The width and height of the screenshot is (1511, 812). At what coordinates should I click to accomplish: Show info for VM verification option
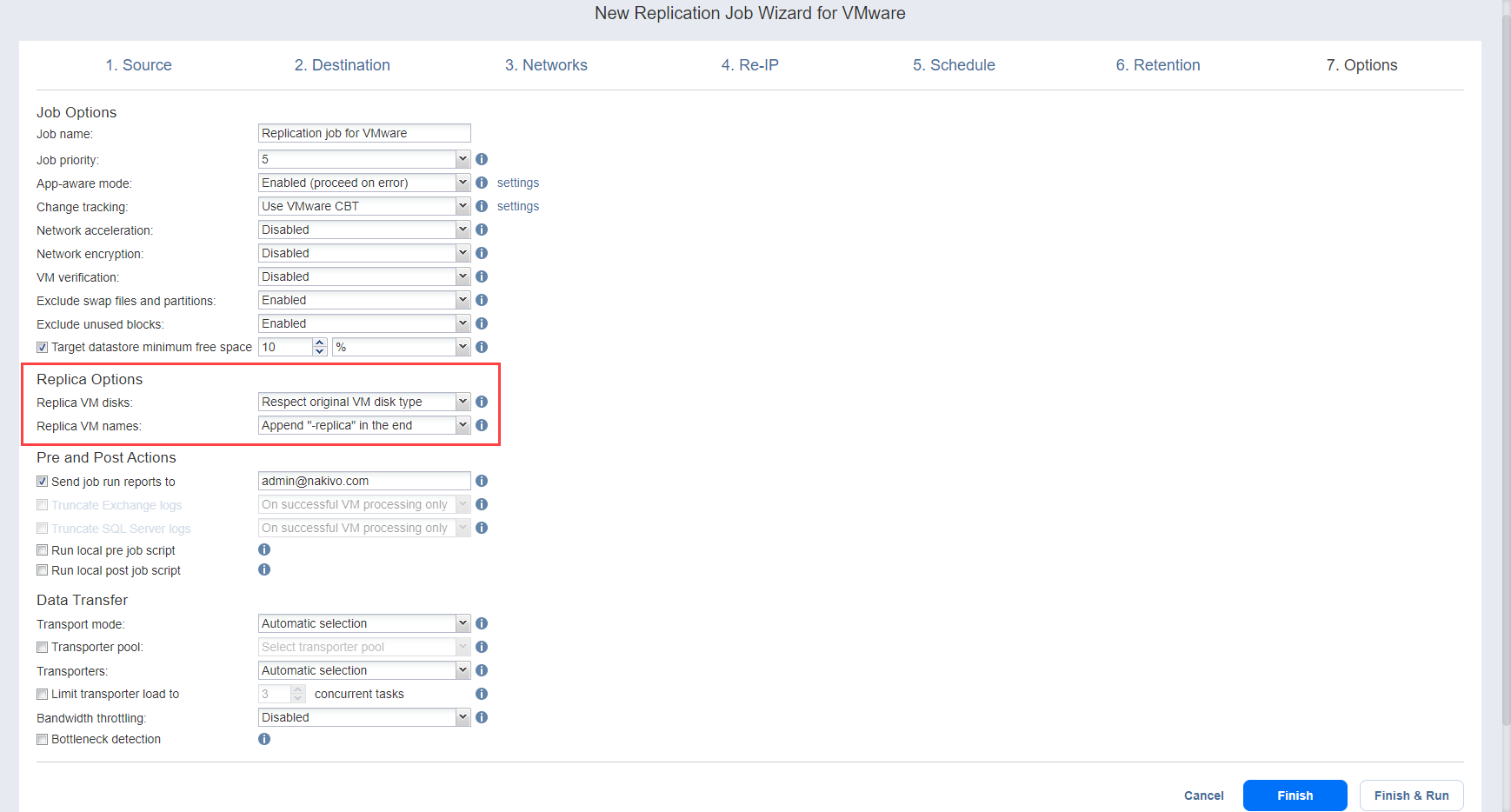coord(482,276)
